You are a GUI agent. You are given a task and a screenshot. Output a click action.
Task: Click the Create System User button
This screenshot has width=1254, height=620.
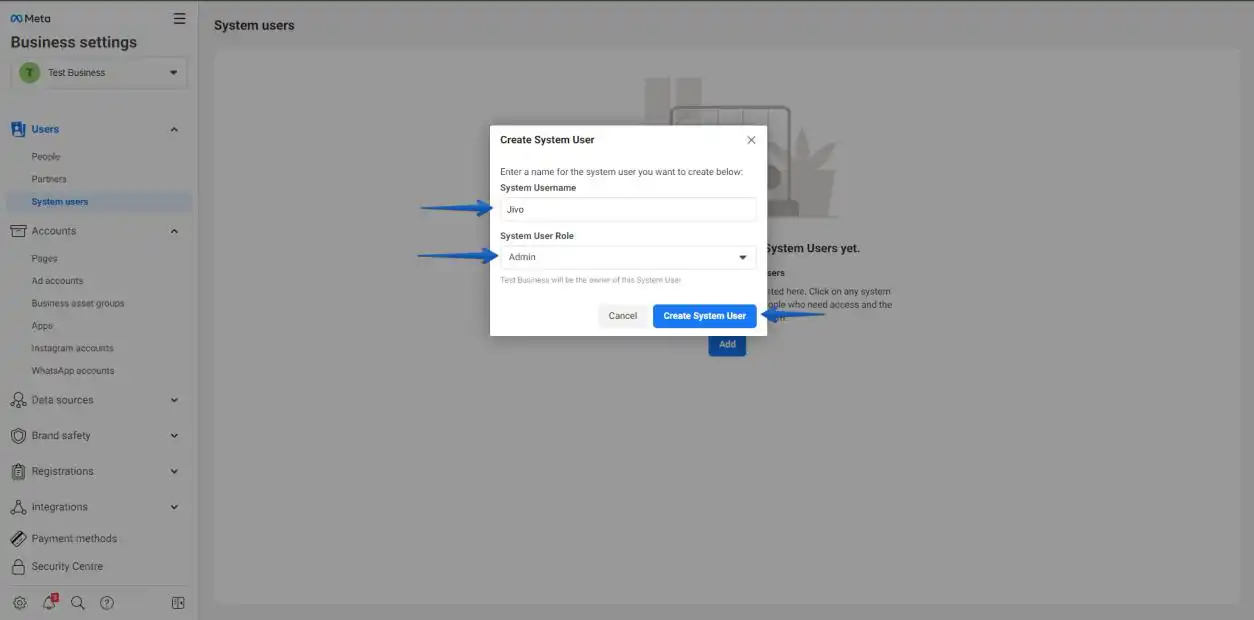coord(704,316)
